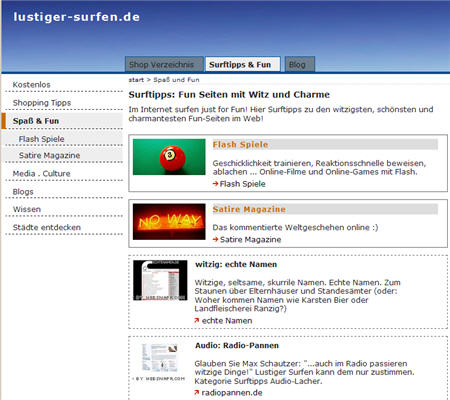Click the Radio-Pannen website thumbnail
Viewport: 450px width, 400px height.
(x=160, y=362)
